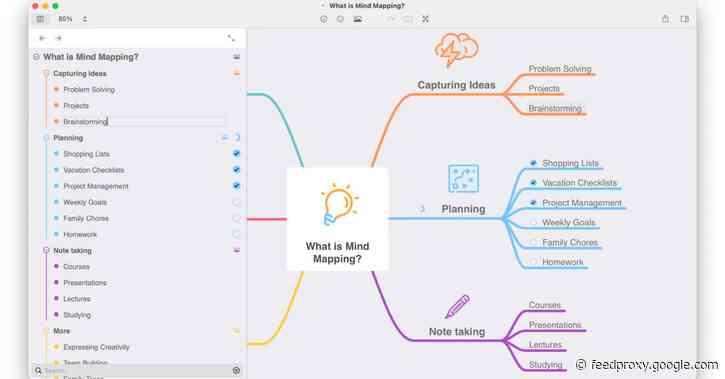Collapse the Note taking outline group

coord(46,251)
